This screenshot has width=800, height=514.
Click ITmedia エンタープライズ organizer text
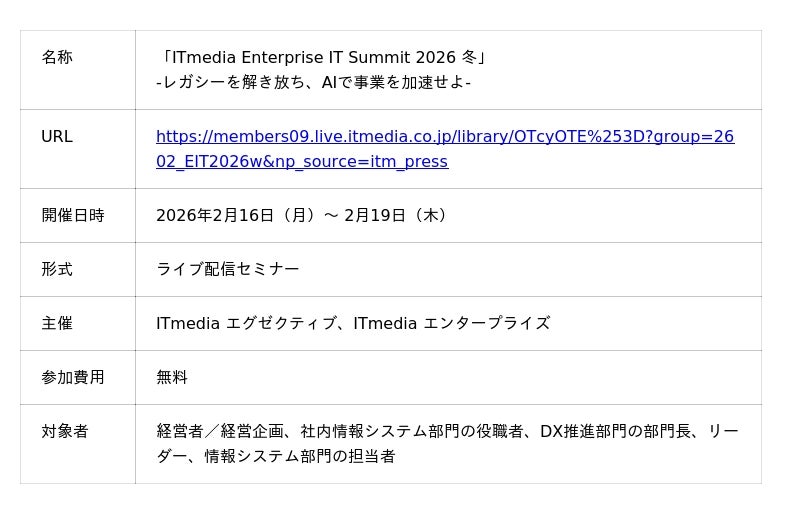click(x=451, y=324)
